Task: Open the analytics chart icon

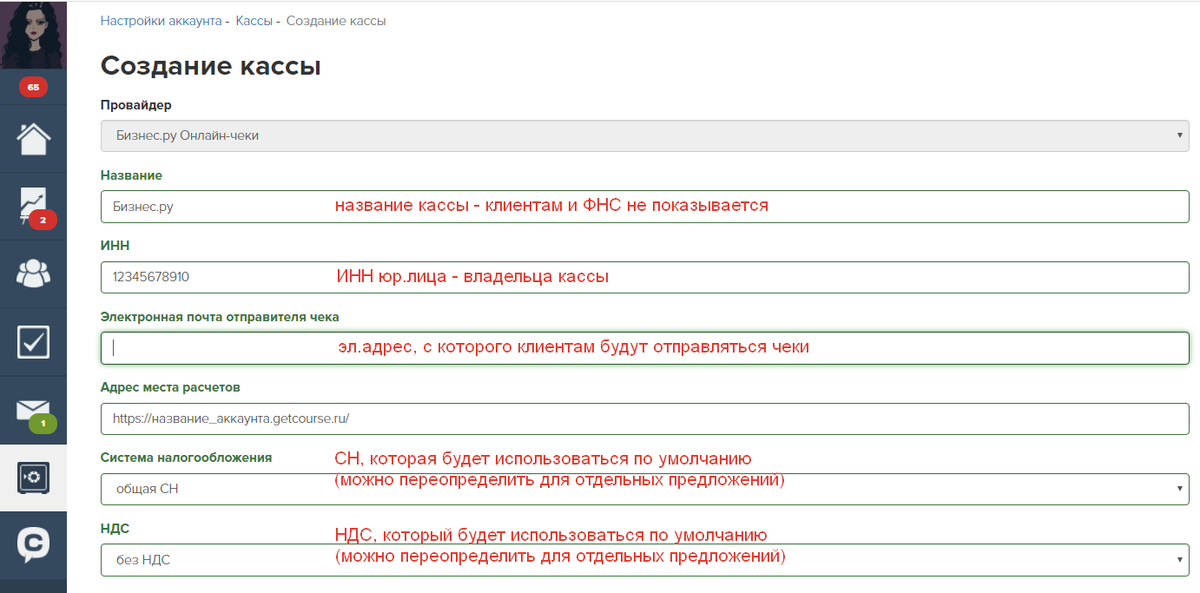Action: [x=33, y=206]
